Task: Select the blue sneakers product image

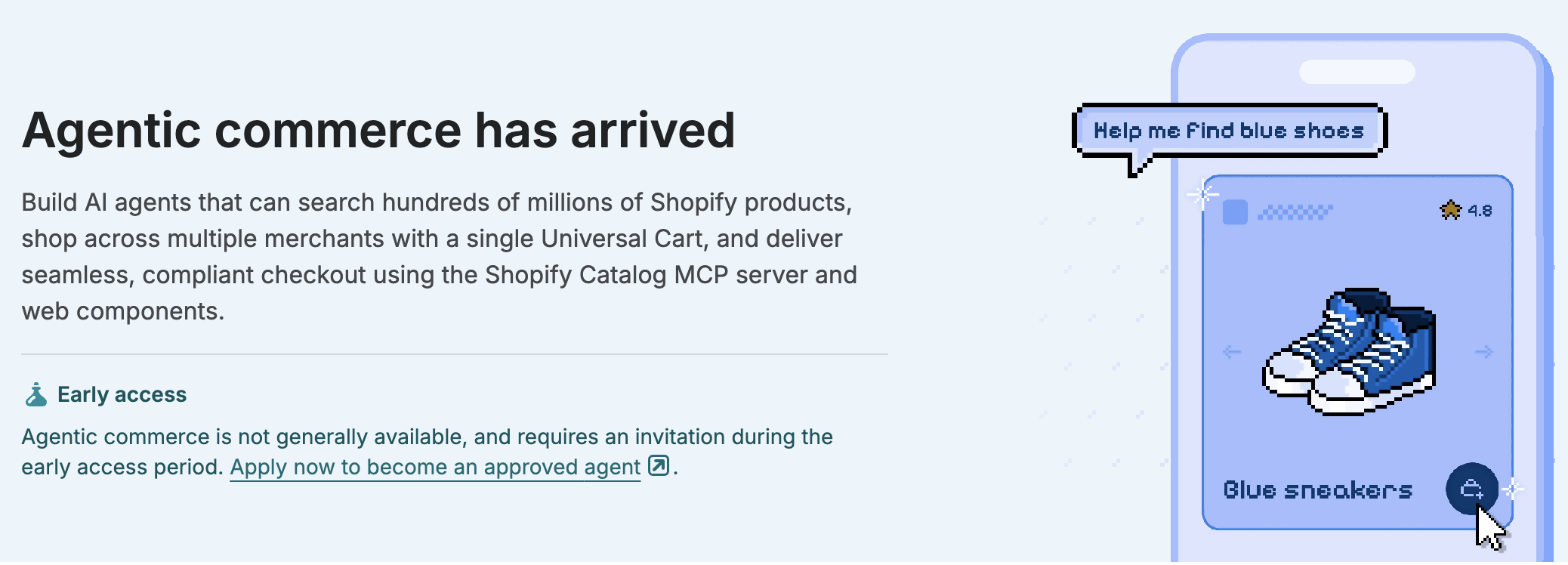Action: tap(1350, 351)
